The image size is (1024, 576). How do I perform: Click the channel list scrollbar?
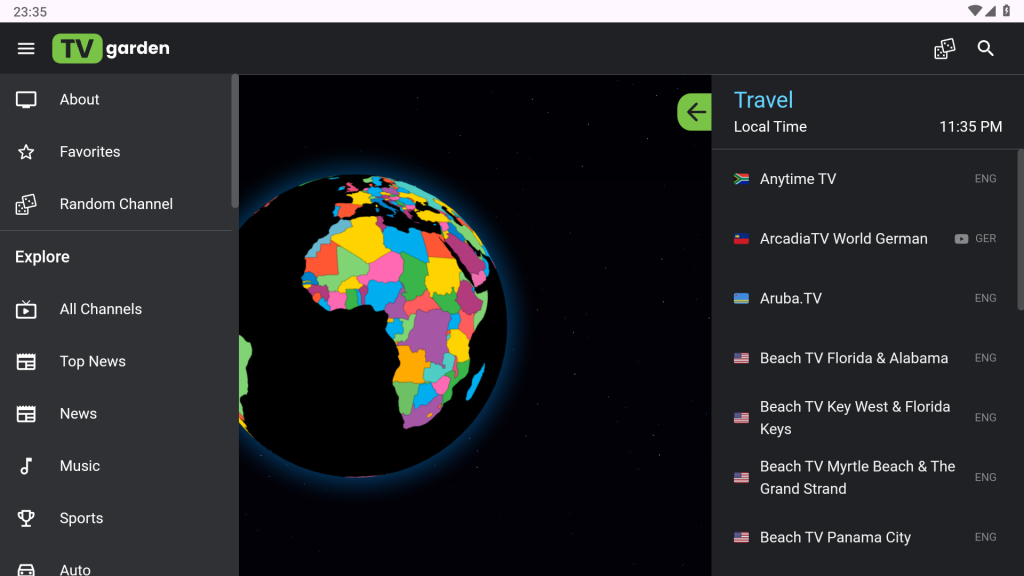(x=1020, y=230)
